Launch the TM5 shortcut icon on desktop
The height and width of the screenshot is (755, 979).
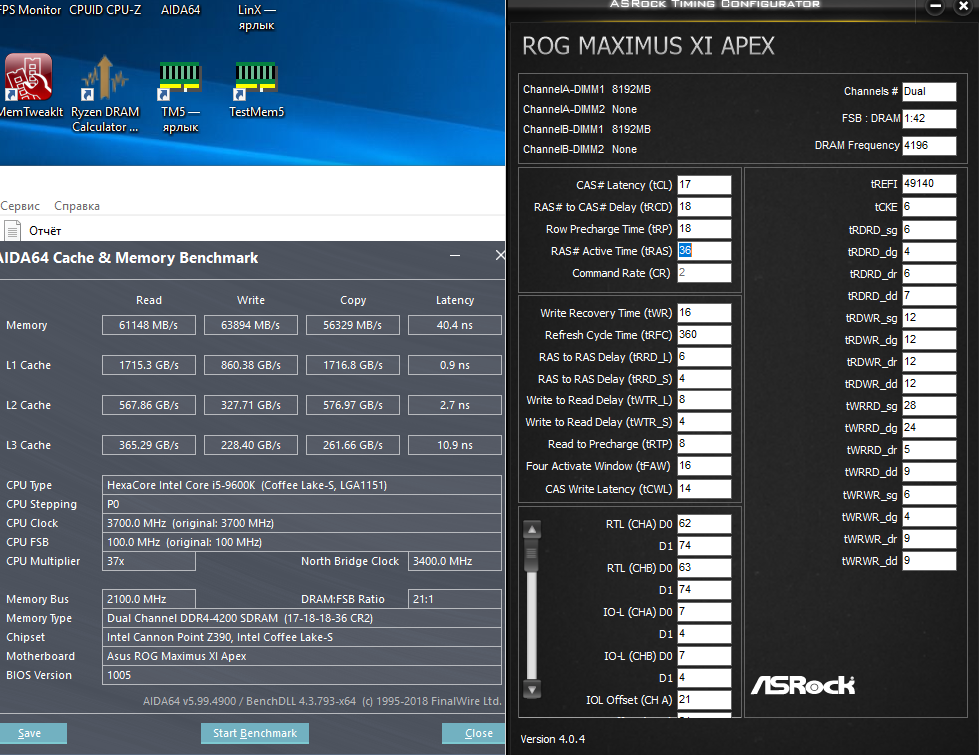pyautogui.click(x=180, y=80)
